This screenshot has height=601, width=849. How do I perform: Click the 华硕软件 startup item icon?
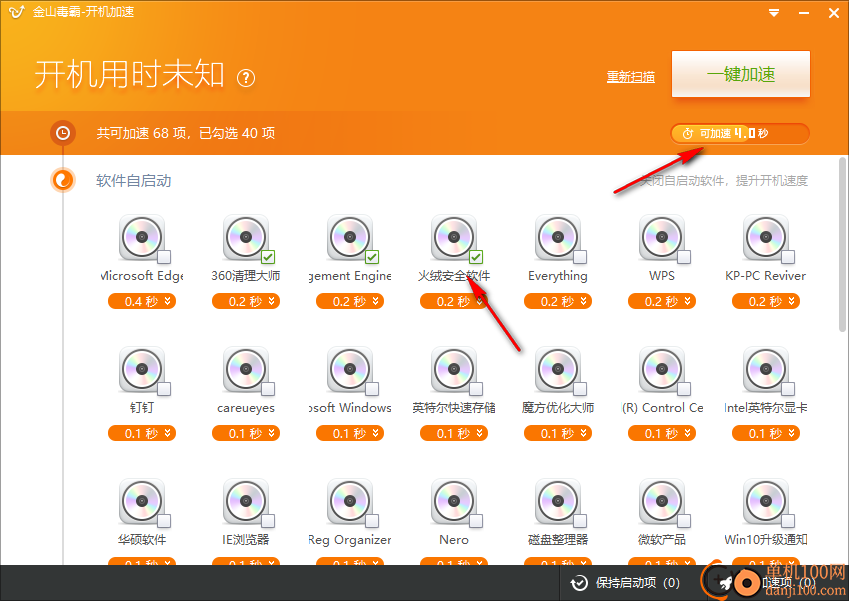coord(142,501)
